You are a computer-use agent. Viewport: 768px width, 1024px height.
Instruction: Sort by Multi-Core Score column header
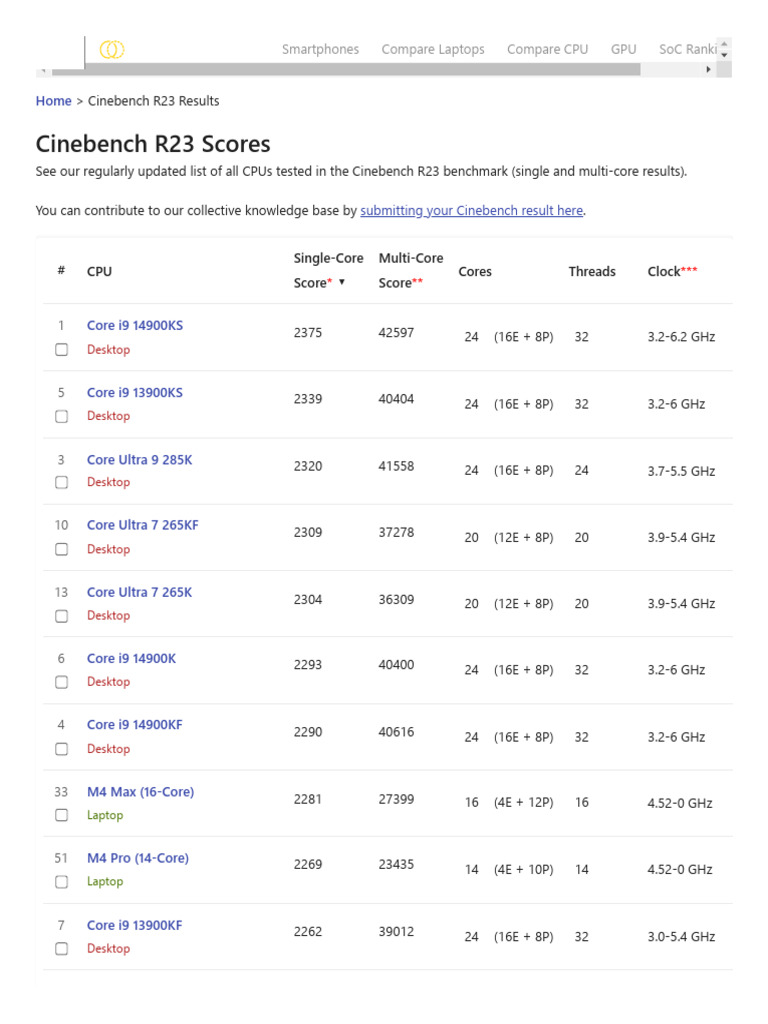click(410, 270)
